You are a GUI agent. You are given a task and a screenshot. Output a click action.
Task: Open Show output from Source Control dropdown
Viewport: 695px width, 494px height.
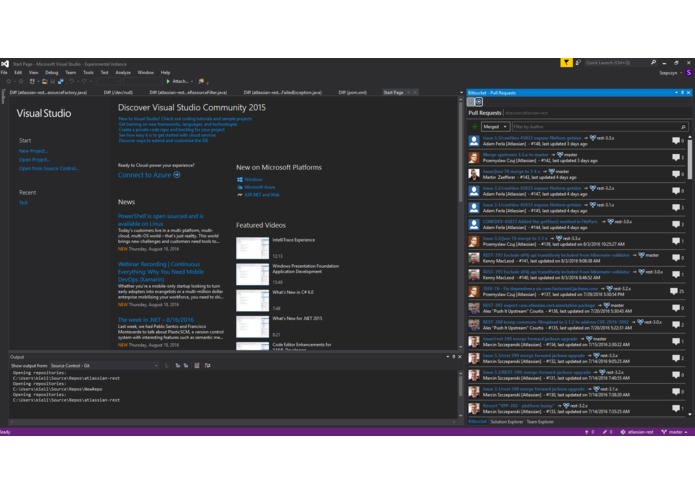tap(104, 366)
